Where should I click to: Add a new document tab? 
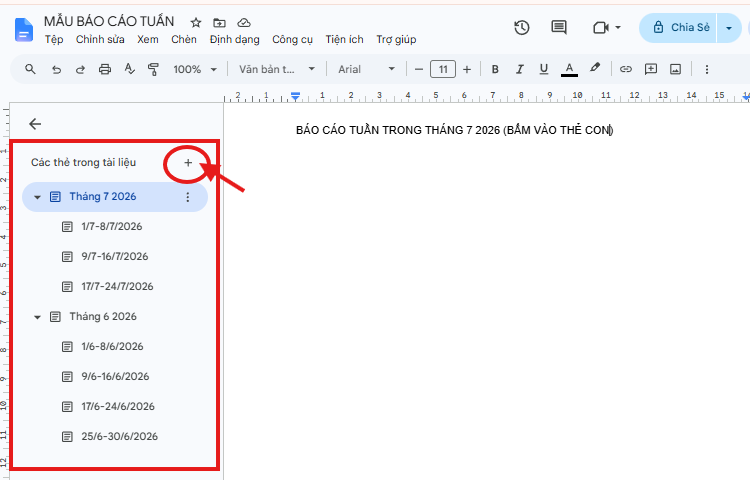tap(188, 163)
